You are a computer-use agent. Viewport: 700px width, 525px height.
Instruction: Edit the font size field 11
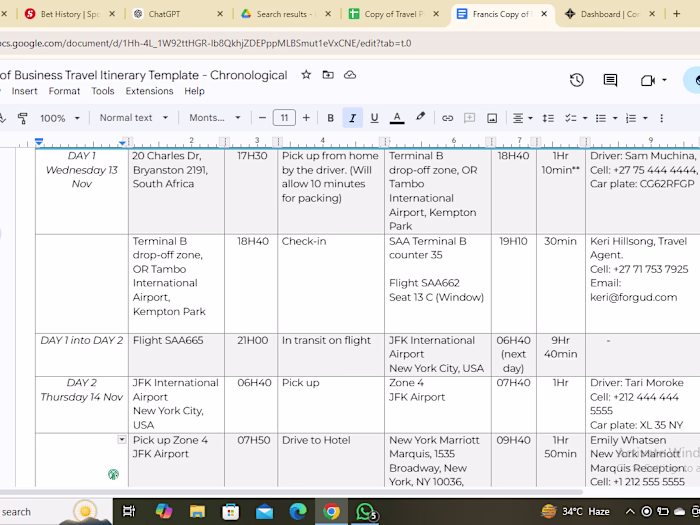[284, 118]
